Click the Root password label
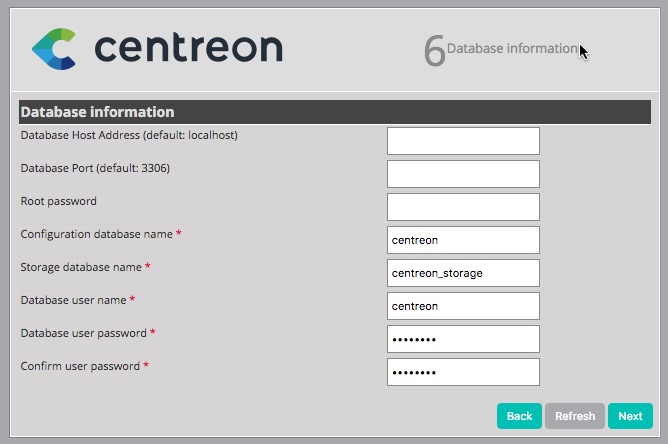The image size is (668, 444). point(59,201)
